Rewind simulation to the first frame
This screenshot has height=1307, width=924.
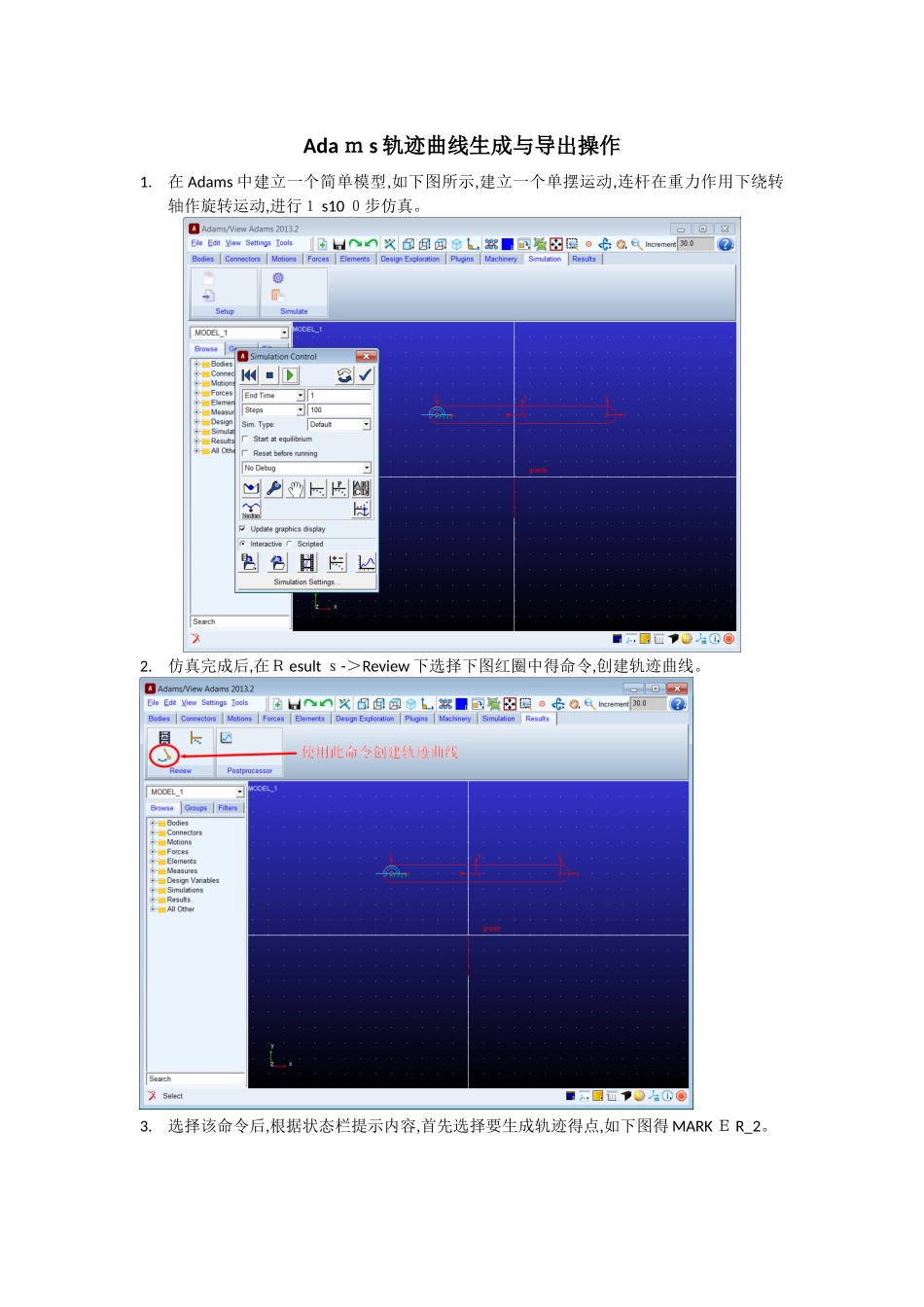pos(250,375)
